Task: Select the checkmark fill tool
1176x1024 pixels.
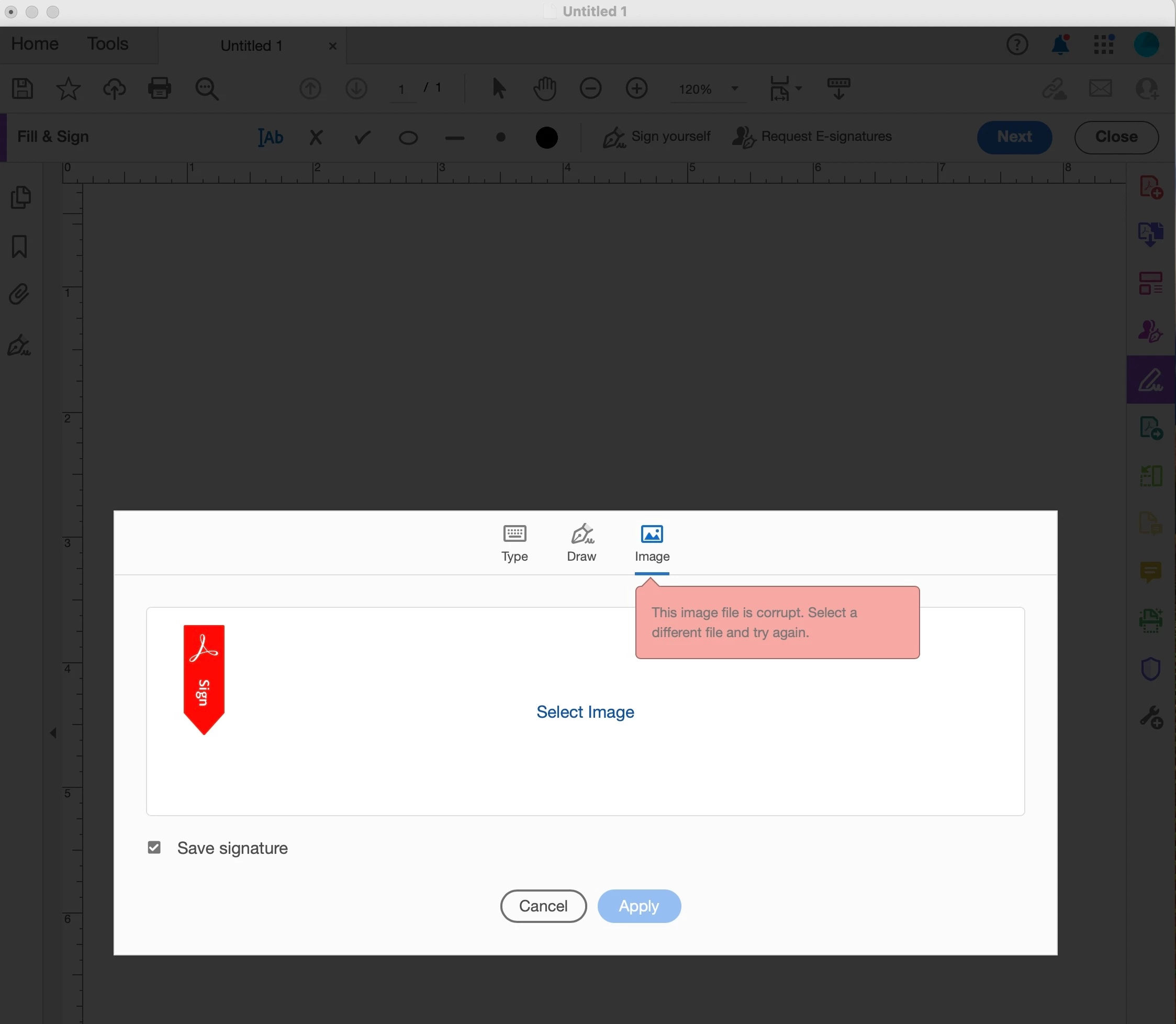Action: pos(362,137)
